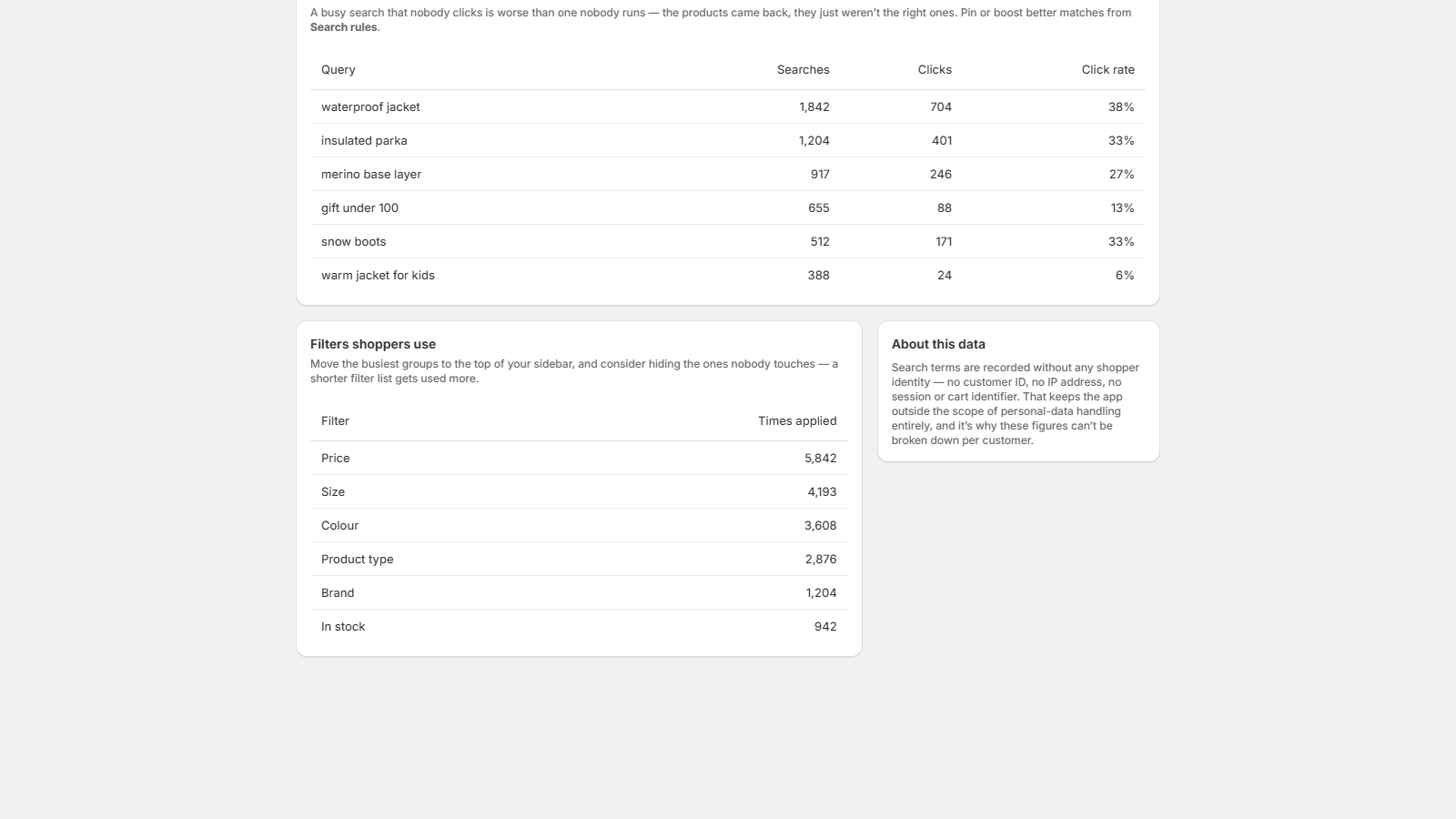The height and width of the screenshot is (819, 1456).
Task: Select the Price filter row
Action: 579,458
